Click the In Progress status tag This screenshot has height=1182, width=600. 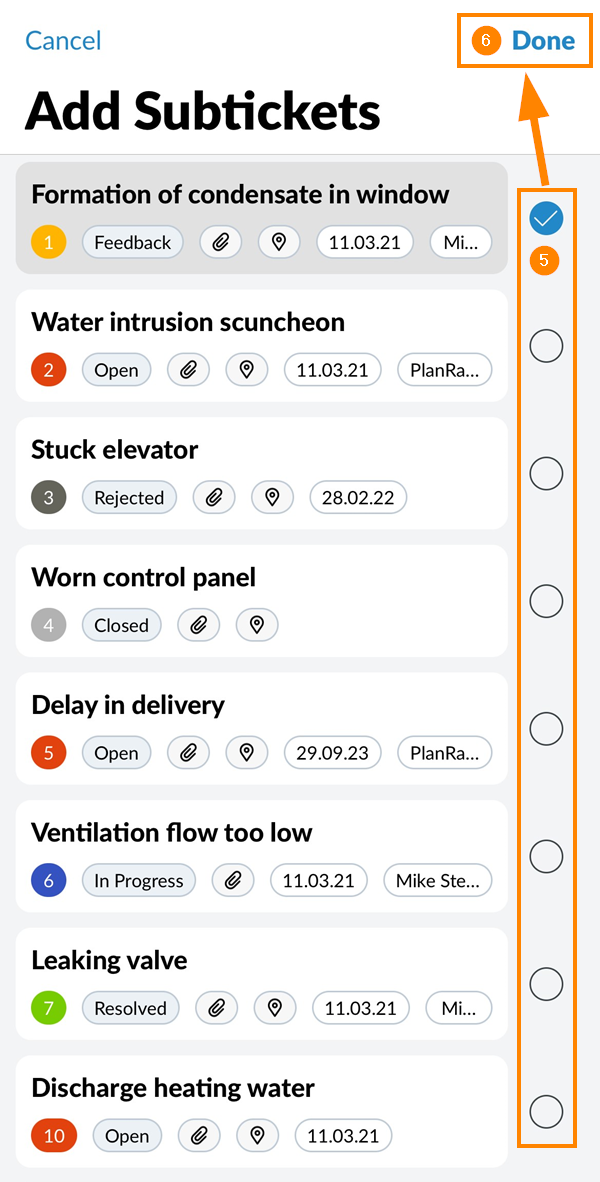point(139,881)
